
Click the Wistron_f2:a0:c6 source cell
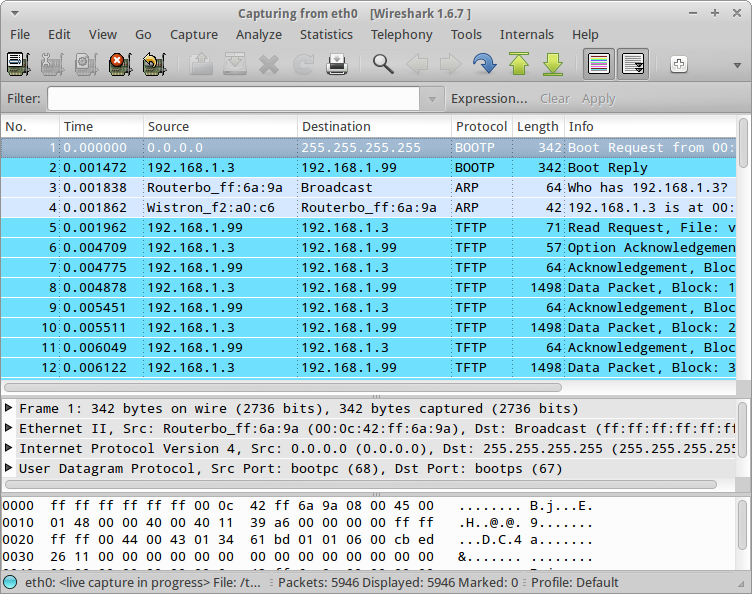[x=211, y=208]
